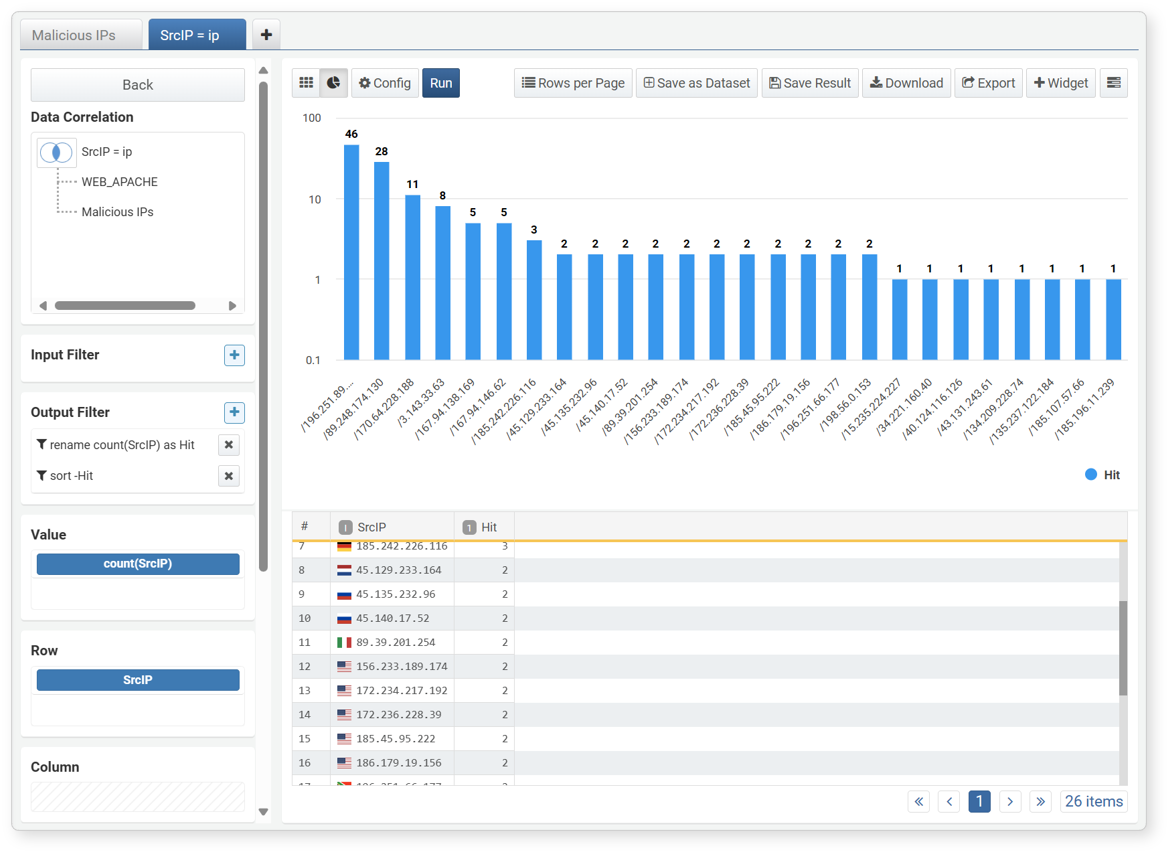
Task: Select row 89.39.201.254
Action: point(705,642)
